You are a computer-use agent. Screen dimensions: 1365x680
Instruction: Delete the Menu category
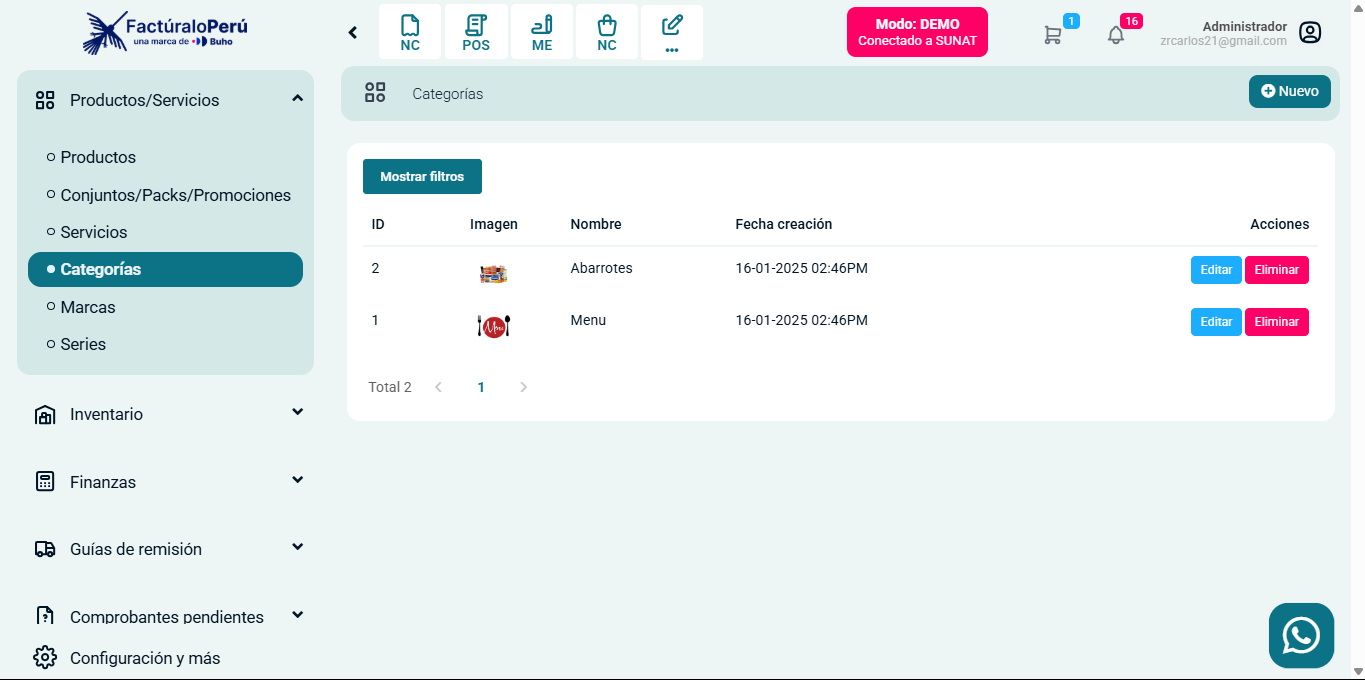click(x=1276, y=322)
